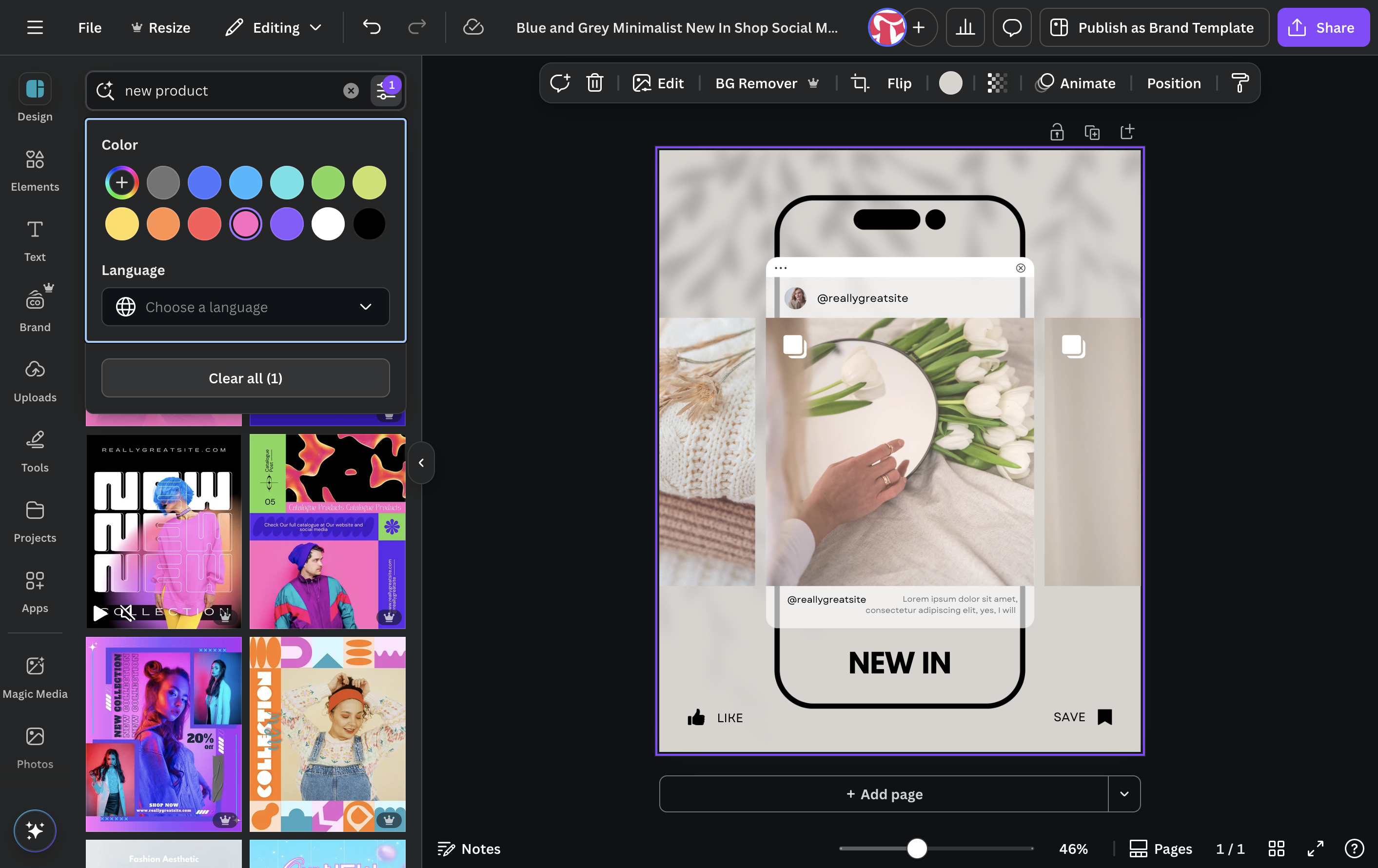Viewport: 1378px width, 868px height.
Task: Select the black color filter swatch
Action: [x=369, y=224]
